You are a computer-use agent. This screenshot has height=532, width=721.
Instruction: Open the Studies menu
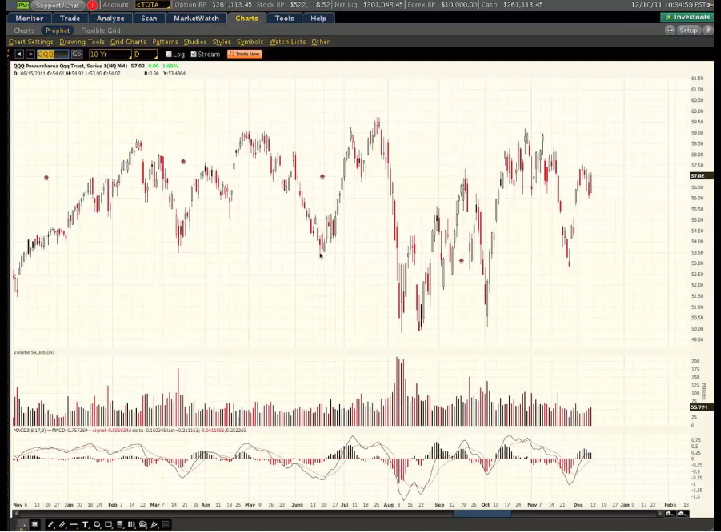point(195,42)
